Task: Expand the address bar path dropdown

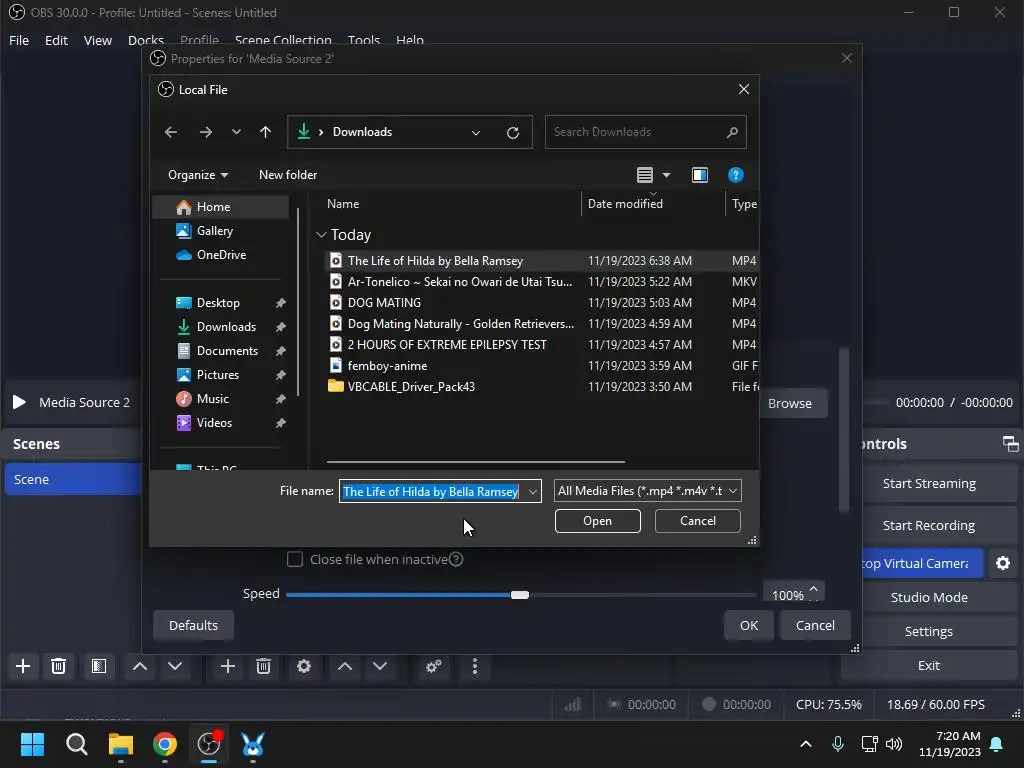Action: 476,133
